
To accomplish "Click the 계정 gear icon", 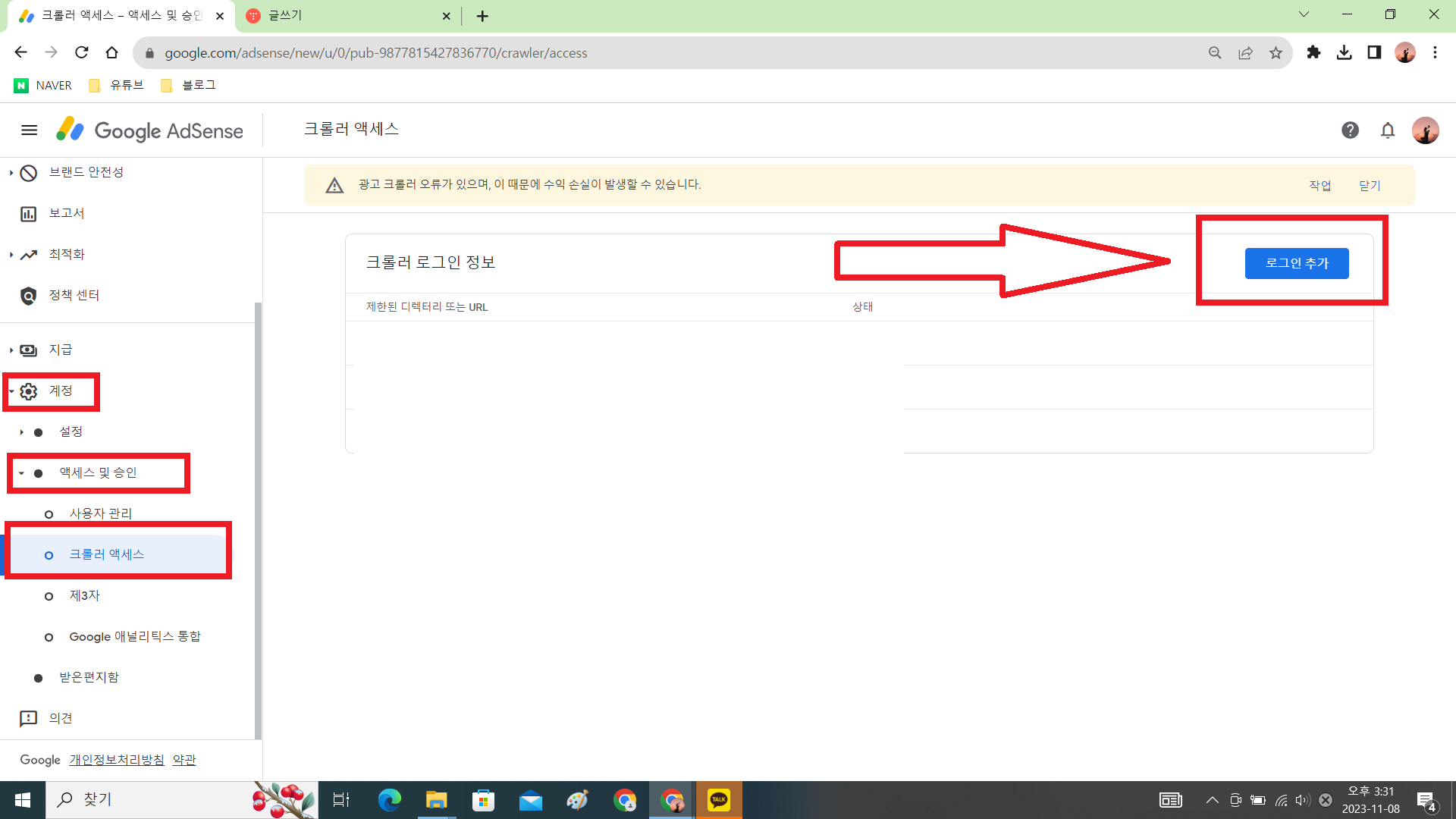I will point(28,391).
